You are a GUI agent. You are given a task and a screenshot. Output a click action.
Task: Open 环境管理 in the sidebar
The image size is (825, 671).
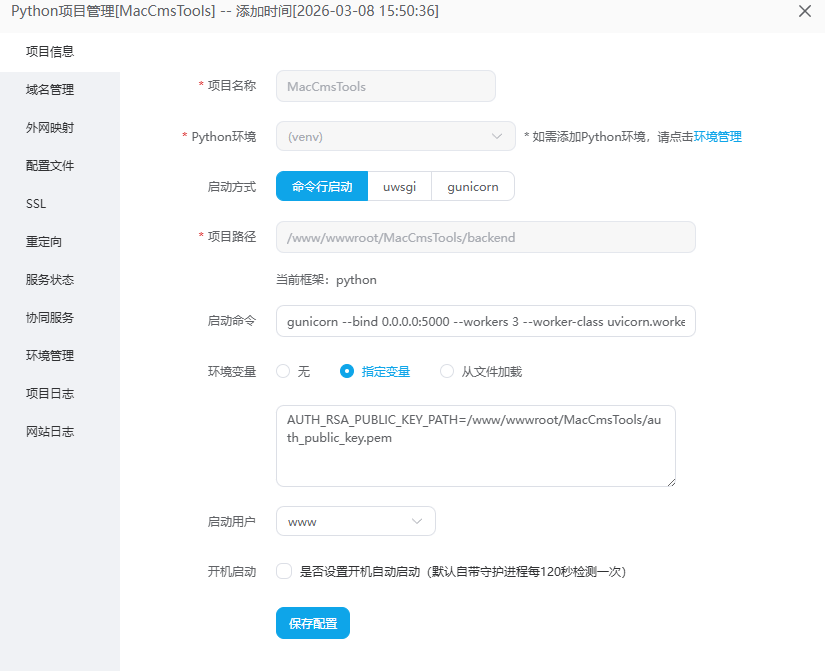coord(50,356)
